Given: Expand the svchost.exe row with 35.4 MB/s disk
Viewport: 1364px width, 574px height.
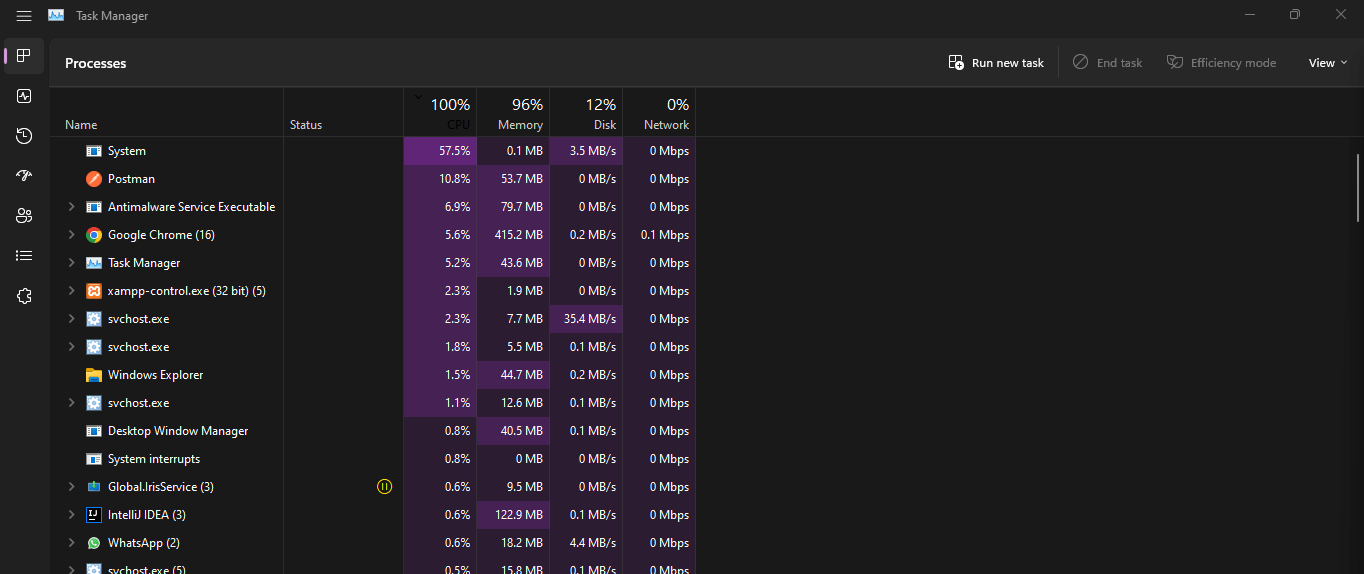Looking at the screenshot, I should tap(71, 319).
